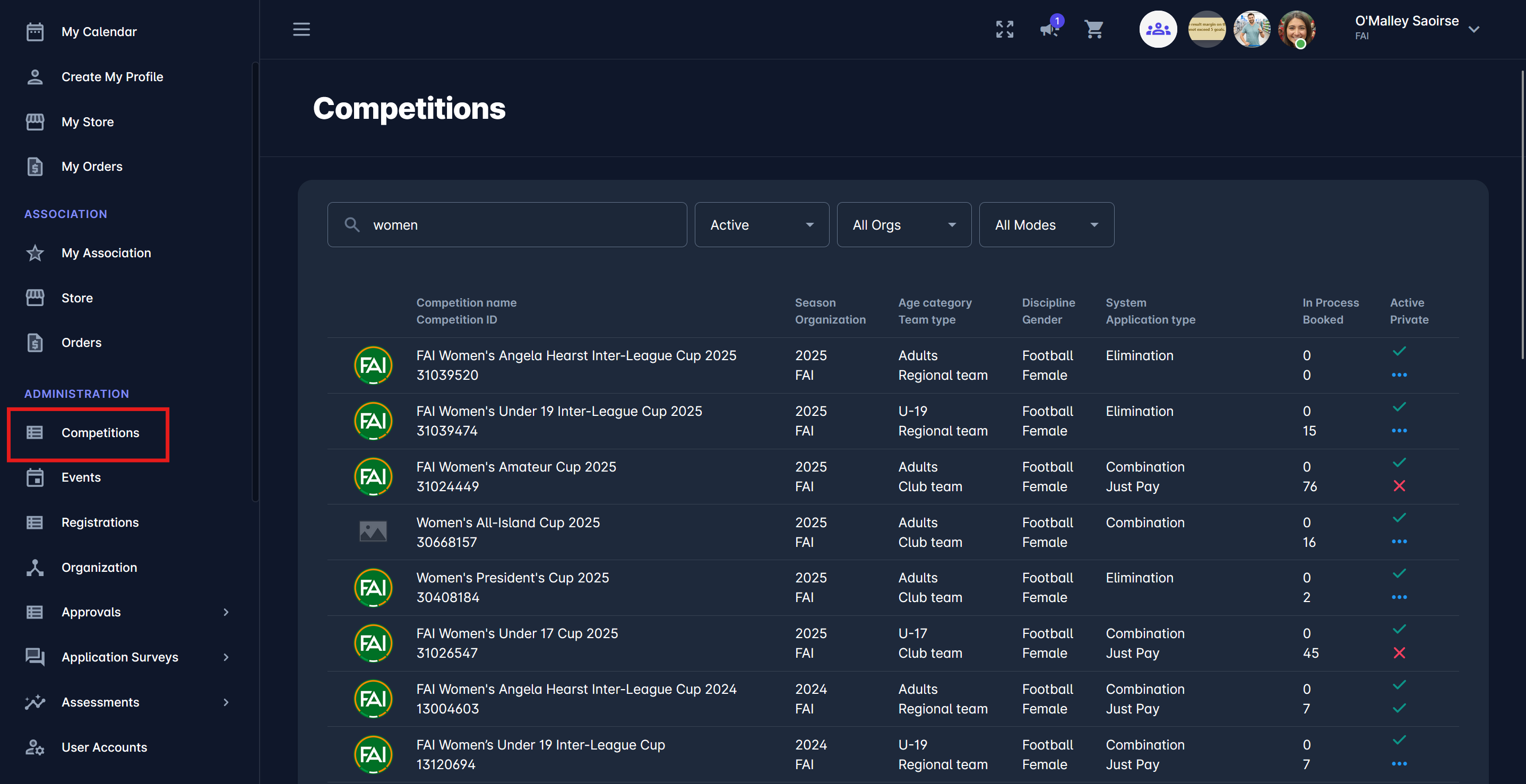Screen dimensions: 1526x784
Task: Open options for Women's All-Island Cup 2025
Action: [x=1399, y=542]
